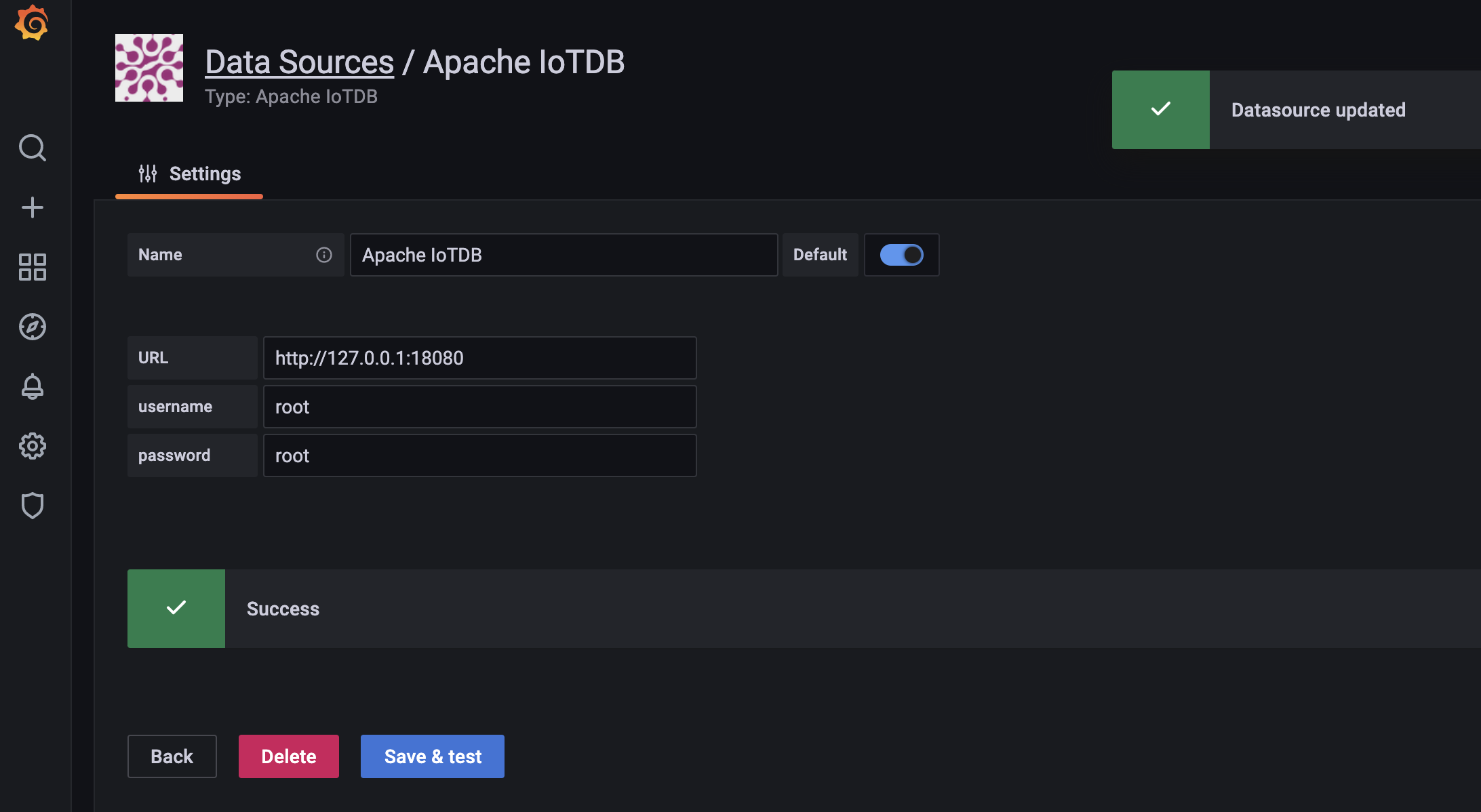
Task: Open the Server Admin shield icon
Action: point(32,506)
